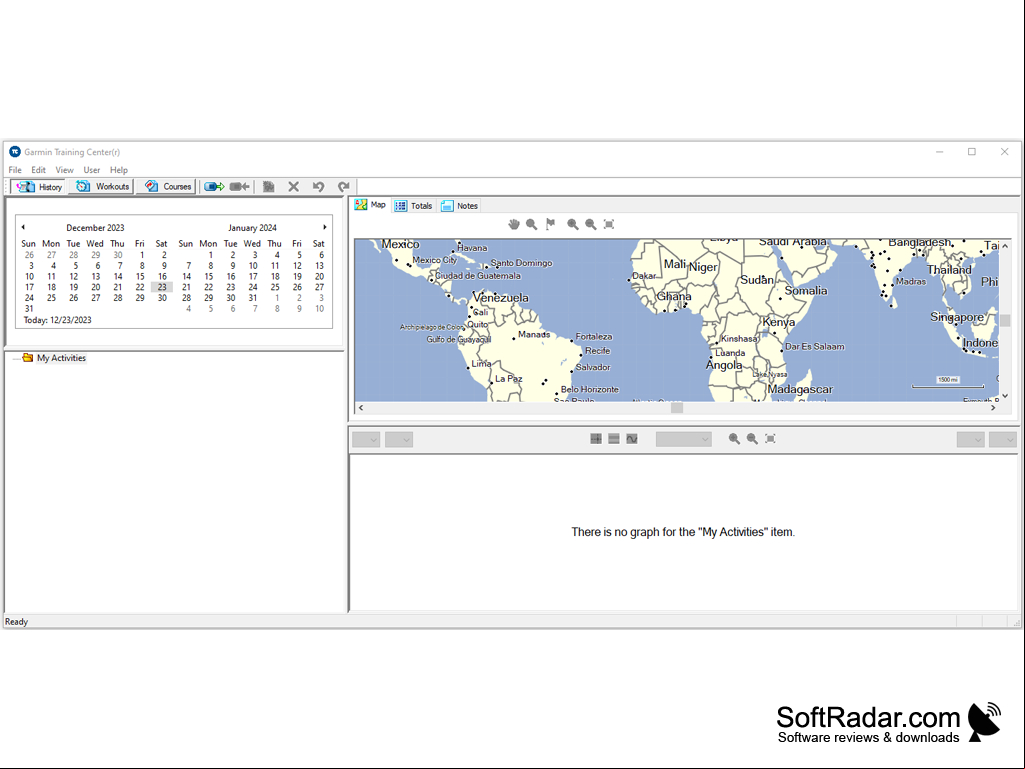Click the Undo toolbar icon

click(x=318, y=186)
